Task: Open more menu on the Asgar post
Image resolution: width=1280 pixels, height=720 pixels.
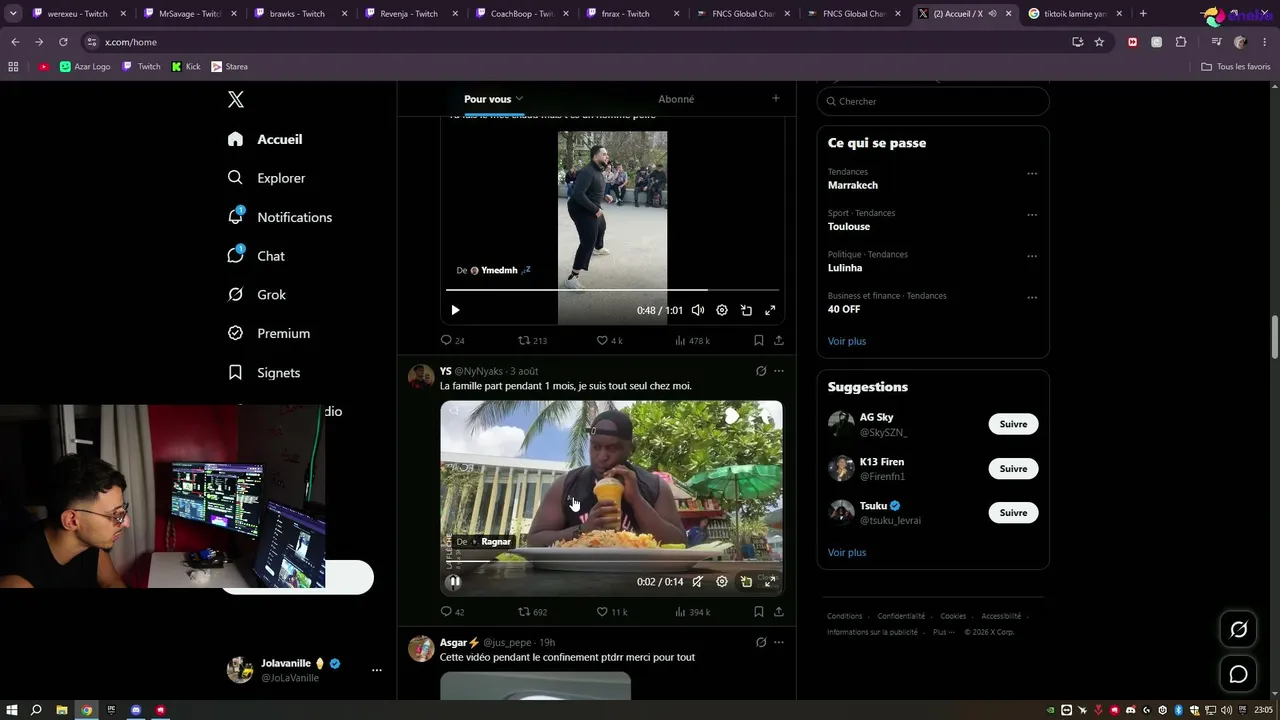Action: [779, 642]
